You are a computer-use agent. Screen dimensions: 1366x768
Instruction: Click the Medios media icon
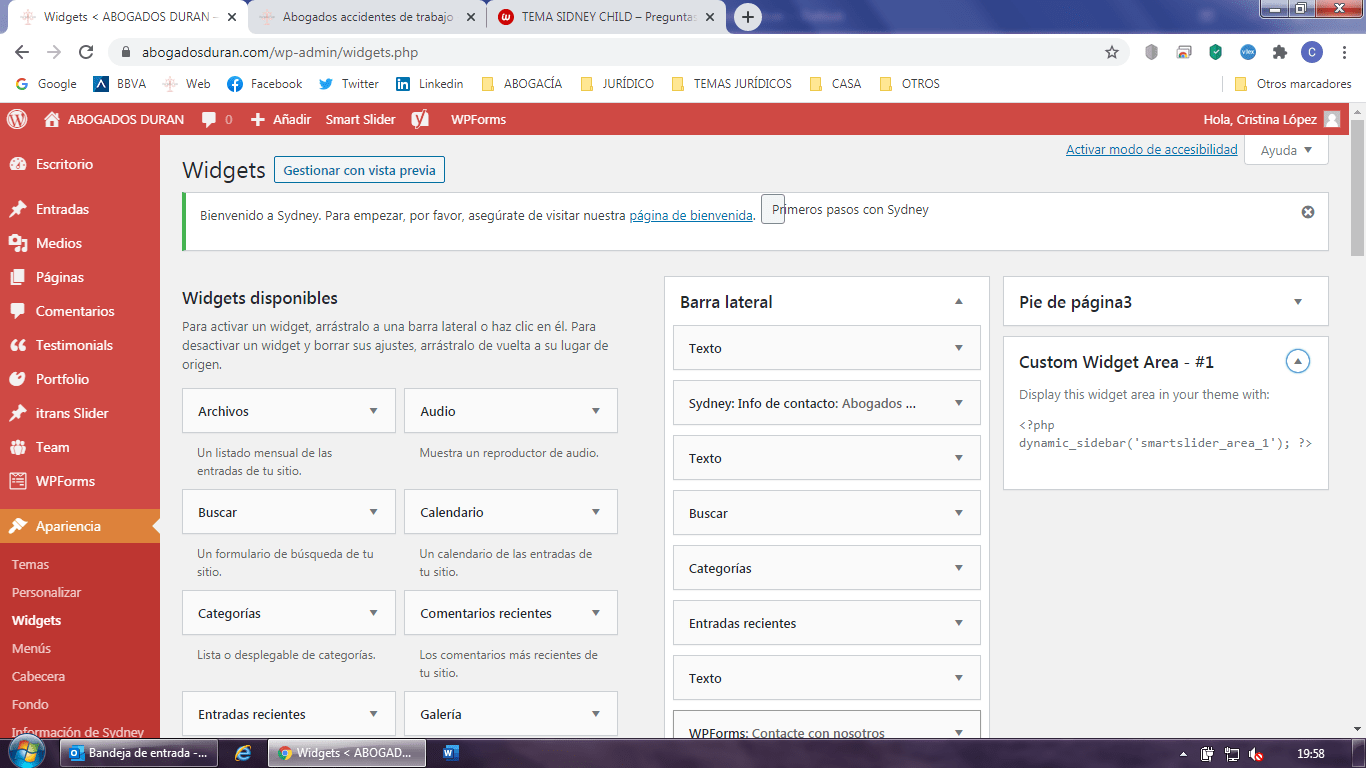17,243
